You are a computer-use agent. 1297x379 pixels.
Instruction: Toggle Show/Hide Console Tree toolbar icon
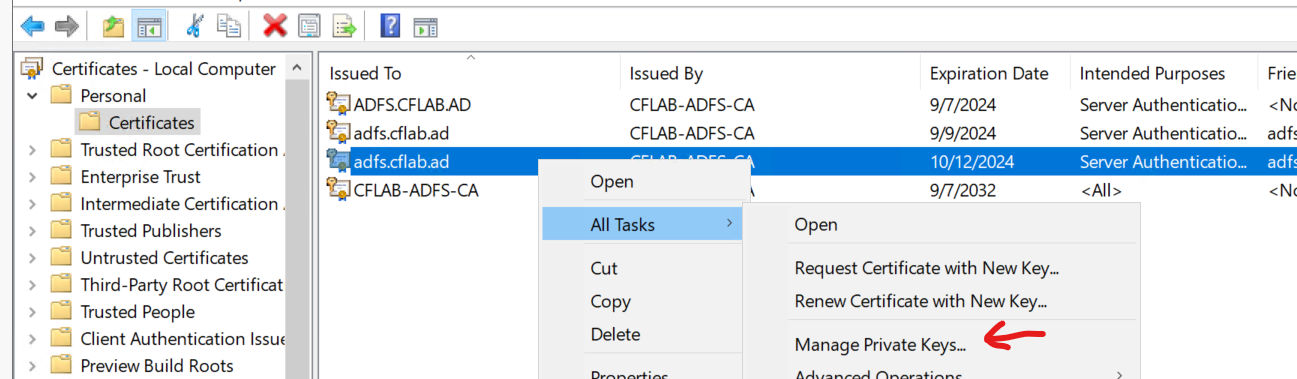pos(149,26)
